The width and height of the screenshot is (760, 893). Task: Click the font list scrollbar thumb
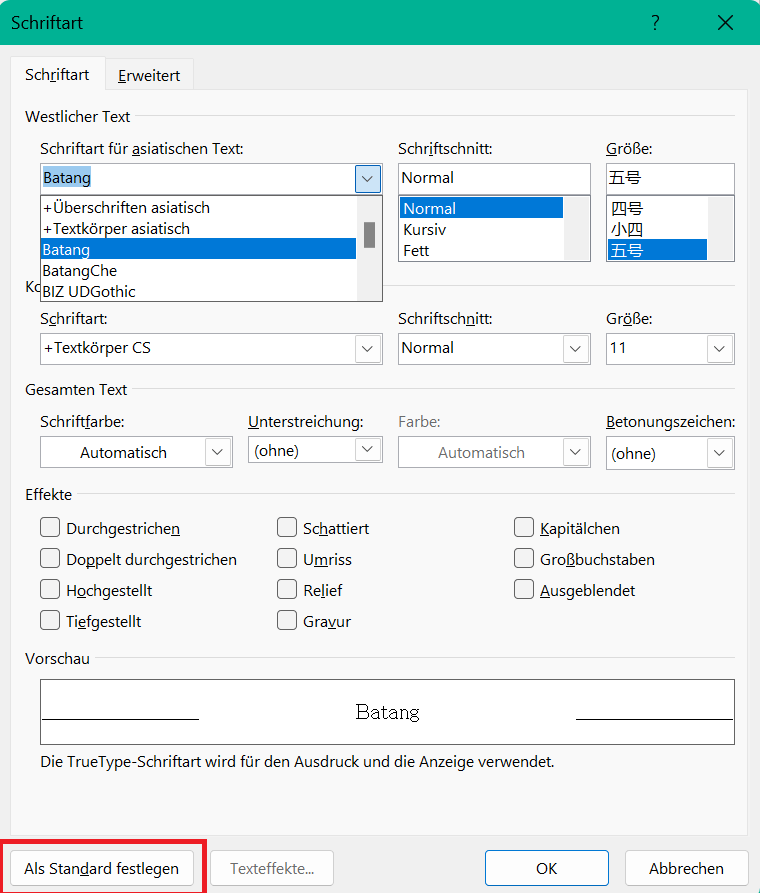click(369, 234)
